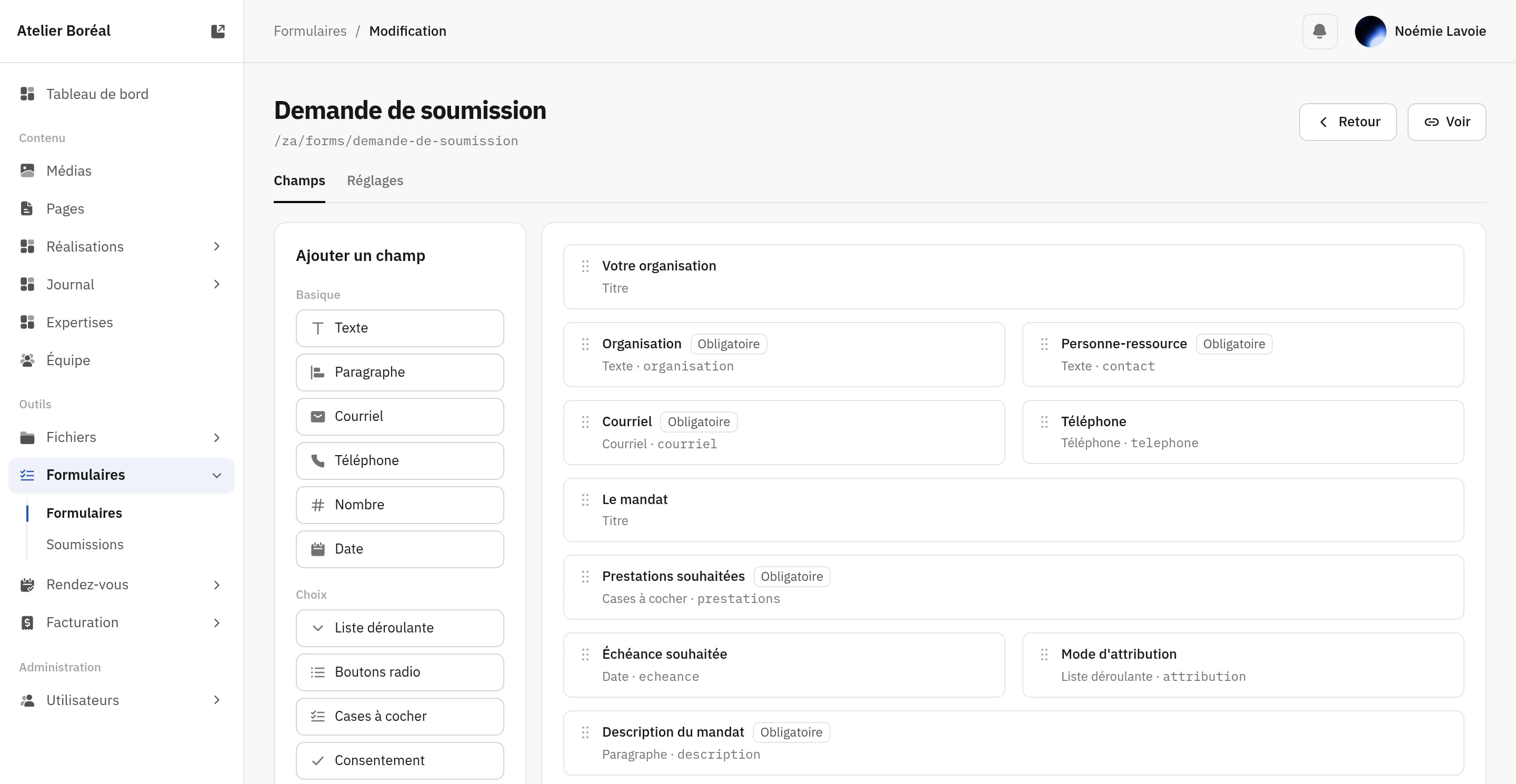Viewport: 1516px width, 784px height.
Task: Add a Courriel field from the palette
Action: pyautogui.click(x=400, y=416)
